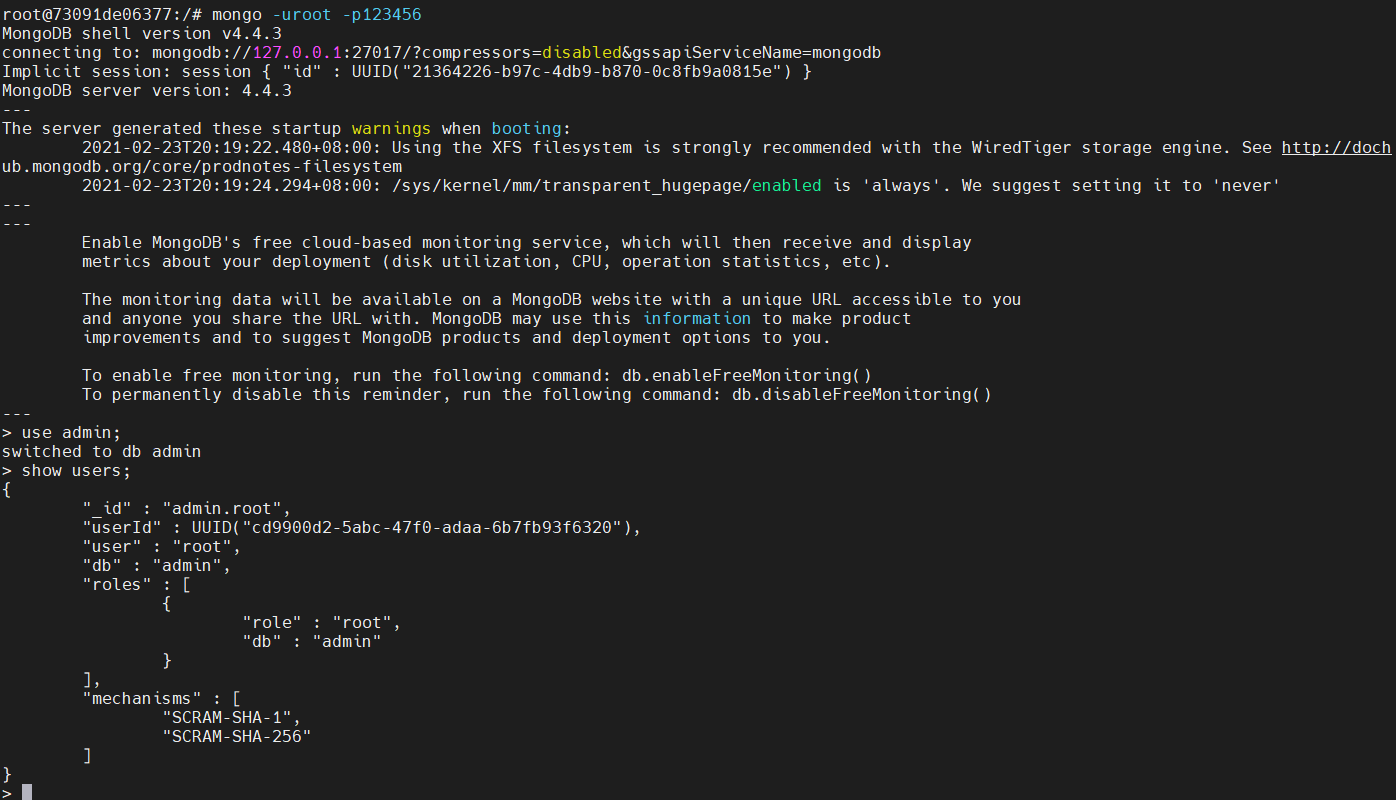Click the "_id" : "admin.root" line

coord(186,508)
